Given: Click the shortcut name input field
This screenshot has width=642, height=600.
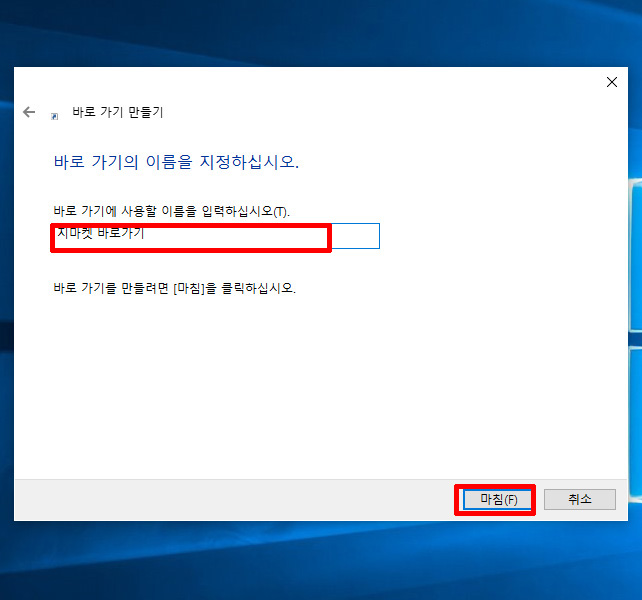Looking at the screenshot, I should [x=216, y=236].
